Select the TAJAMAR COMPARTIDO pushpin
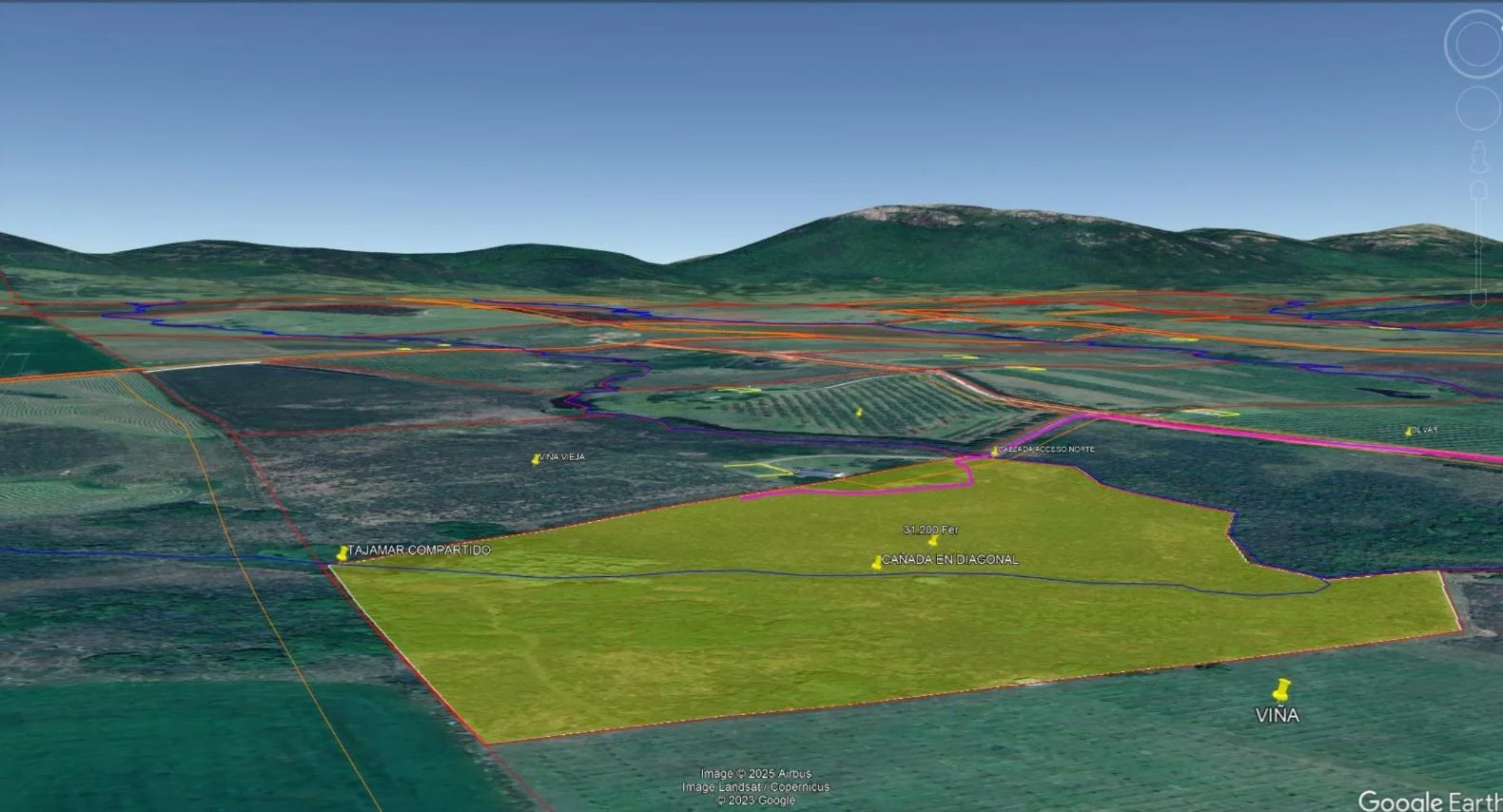The image size is (1503, 812). pos(342,553)
